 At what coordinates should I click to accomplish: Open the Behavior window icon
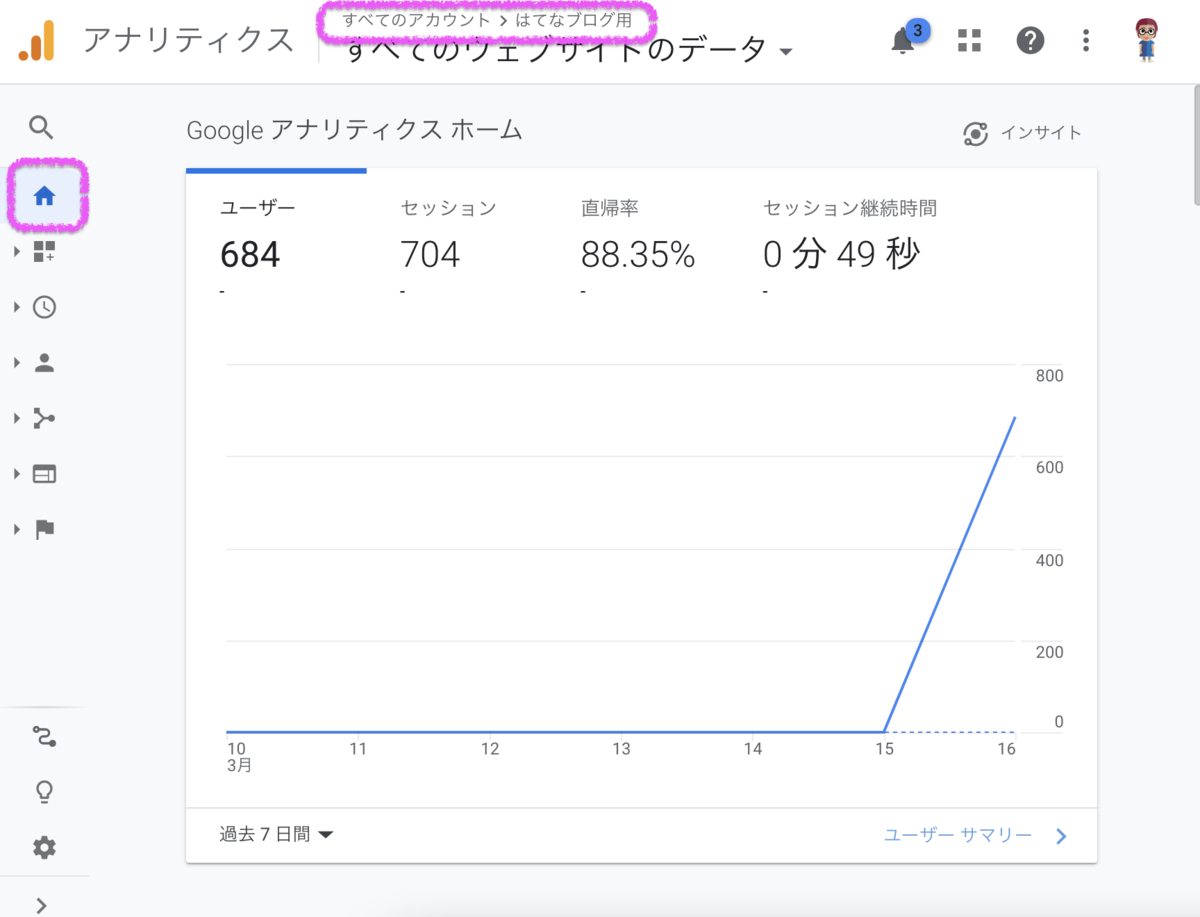point(44,474)
